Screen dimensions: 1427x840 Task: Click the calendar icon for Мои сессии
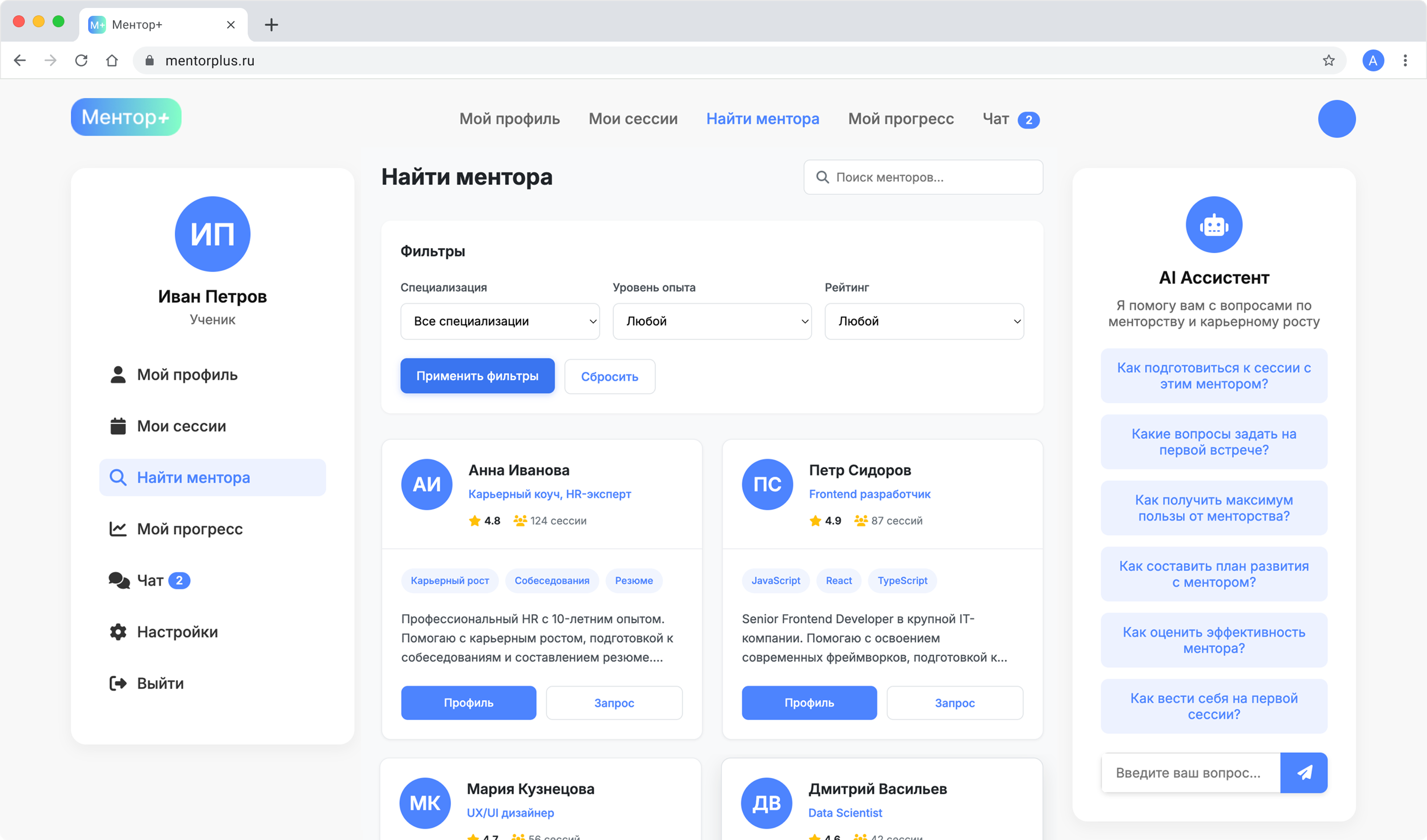[x=118, y=425]
